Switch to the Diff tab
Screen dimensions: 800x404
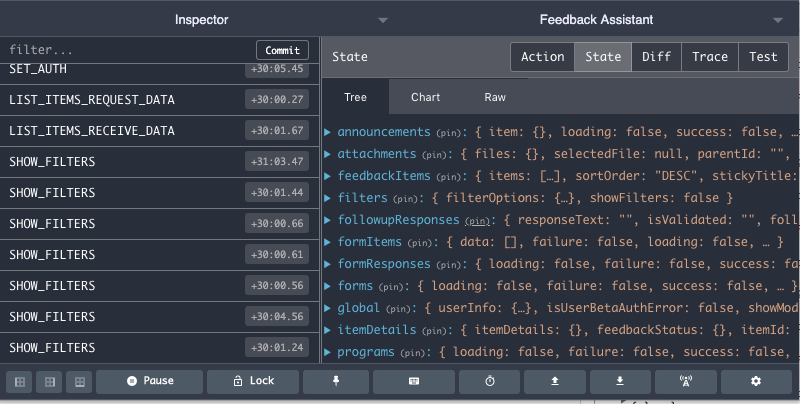pyautogui.click(x=656, y=57)
